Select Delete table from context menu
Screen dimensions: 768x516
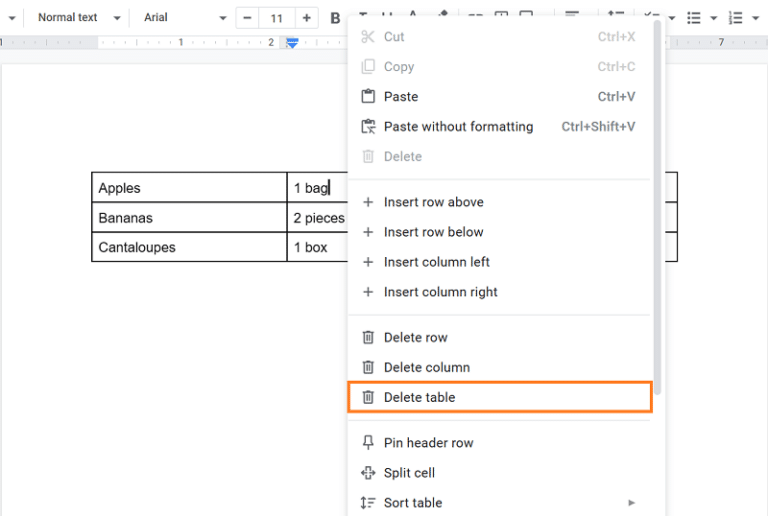[419, 398]
